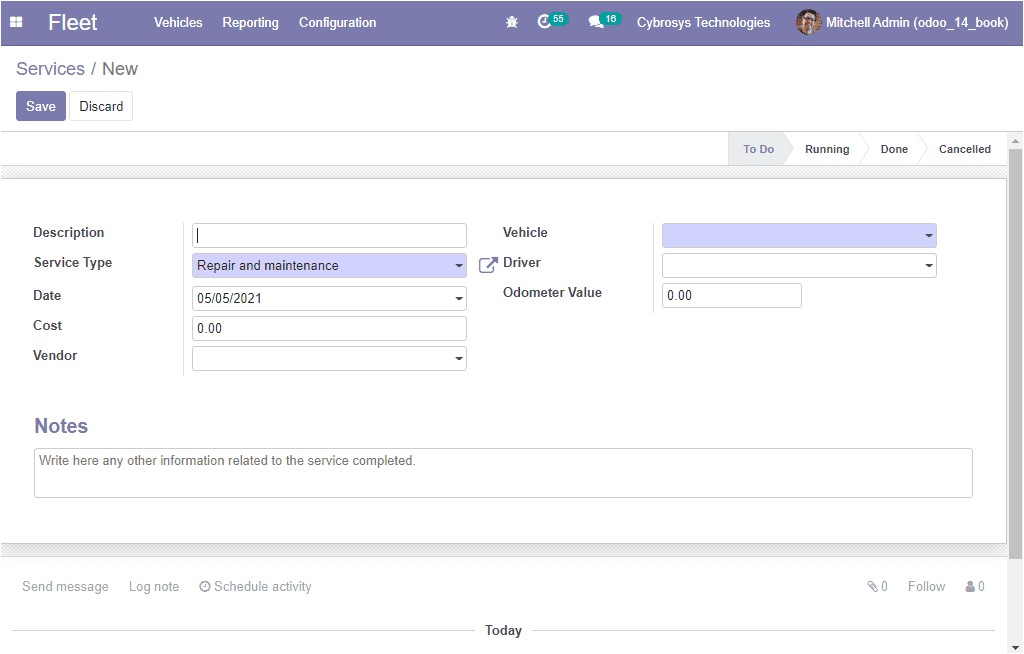Screen dimensions: 1024x654
Task: Click the Notes section heading
Action: pos(61,426)
